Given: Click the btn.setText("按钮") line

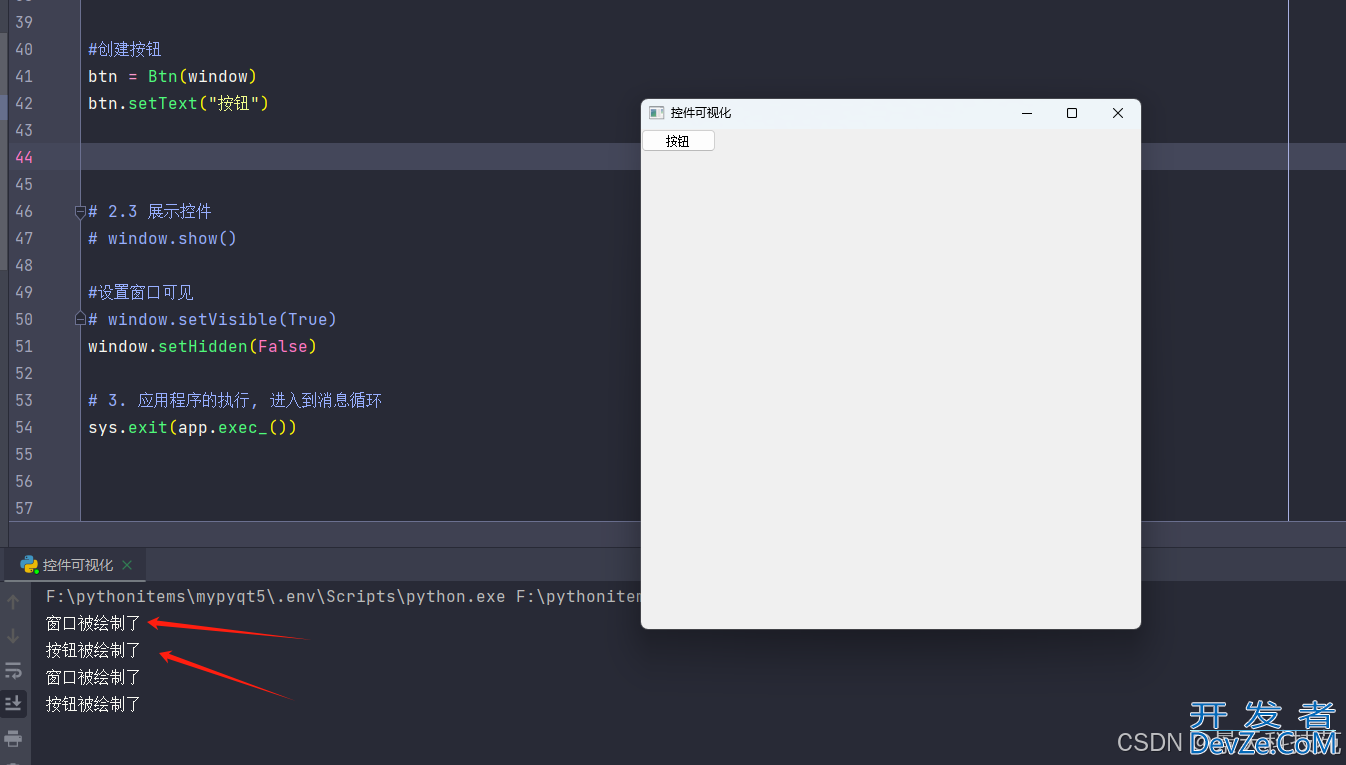Looking at the screenshot, I should (x=179, y=103).
